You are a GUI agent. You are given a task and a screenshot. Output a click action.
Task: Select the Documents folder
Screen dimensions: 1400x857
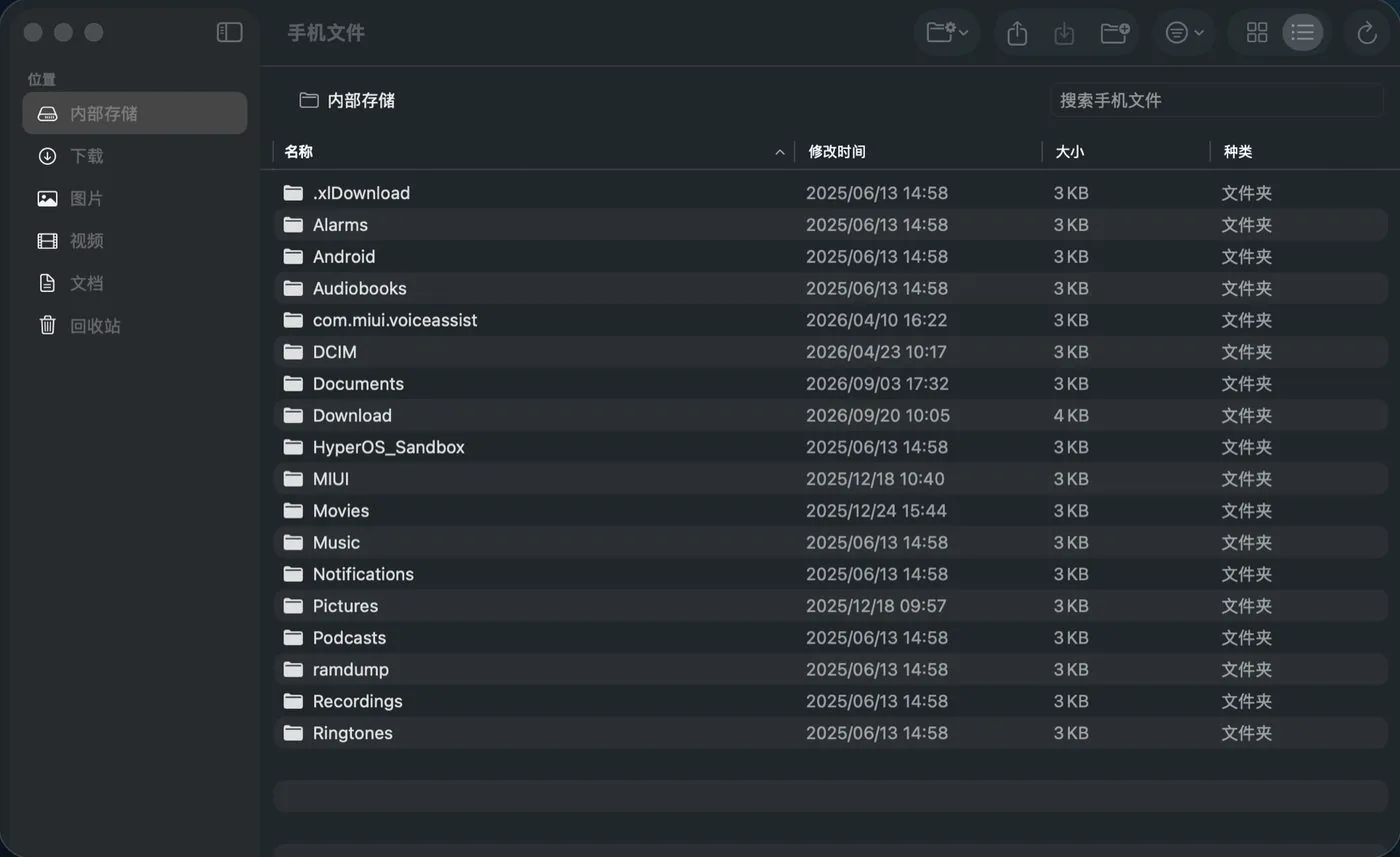[x=830, y=384]
